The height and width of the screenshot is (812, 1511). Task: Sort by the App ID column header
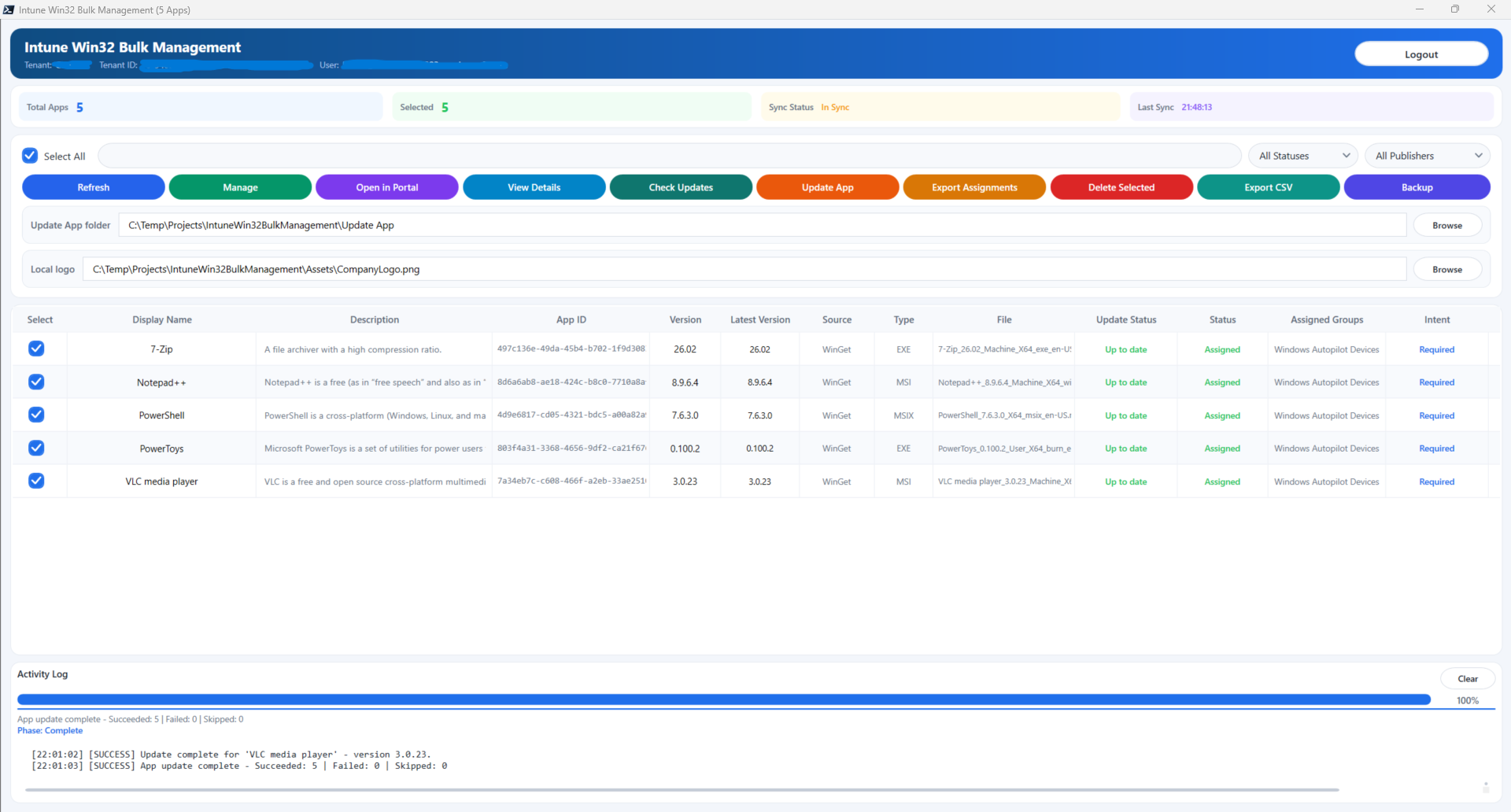tap(571, 319)
